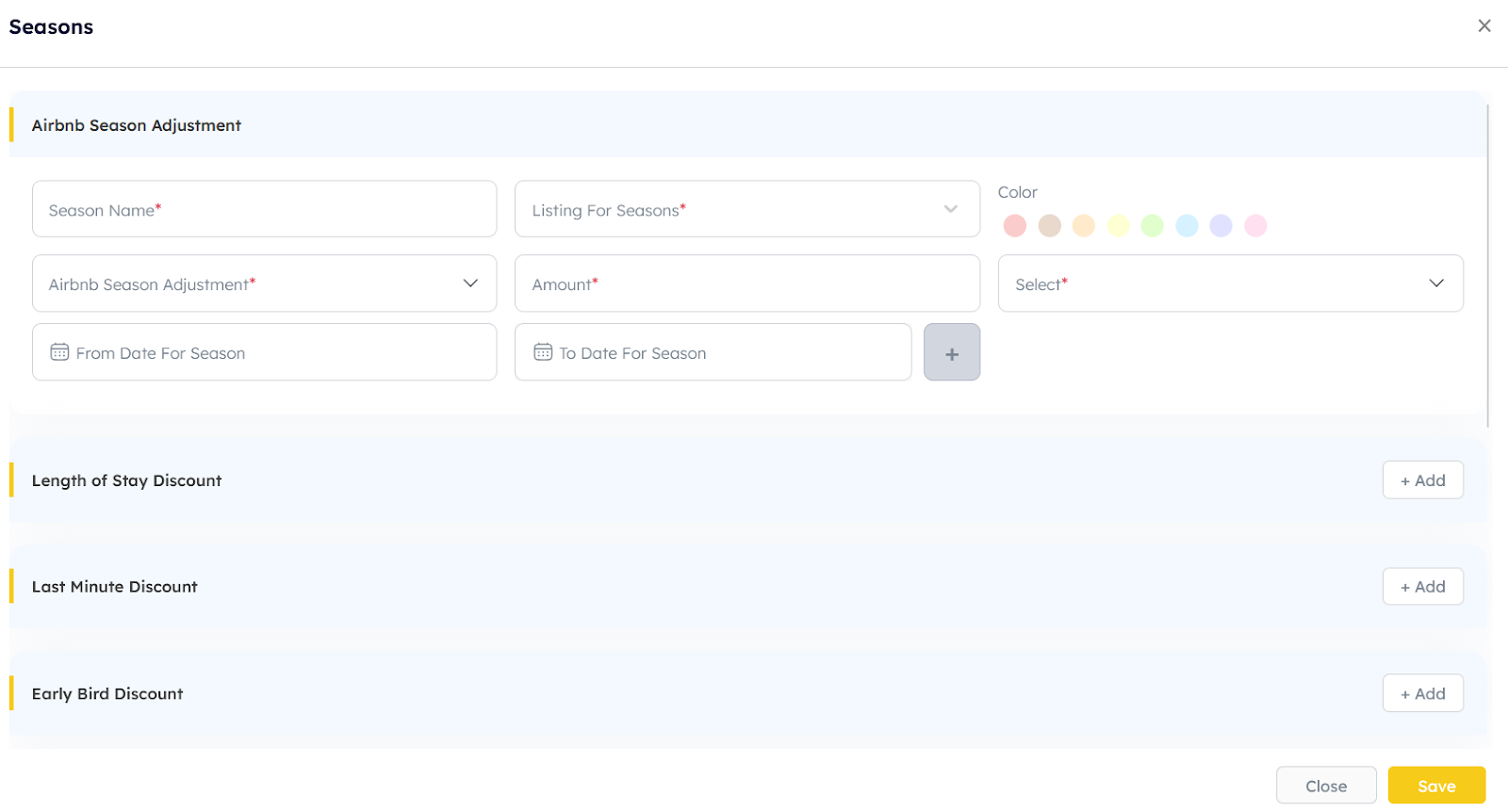Choose the pink color swatch
1508x812 pixels.
click(1255, 225)
